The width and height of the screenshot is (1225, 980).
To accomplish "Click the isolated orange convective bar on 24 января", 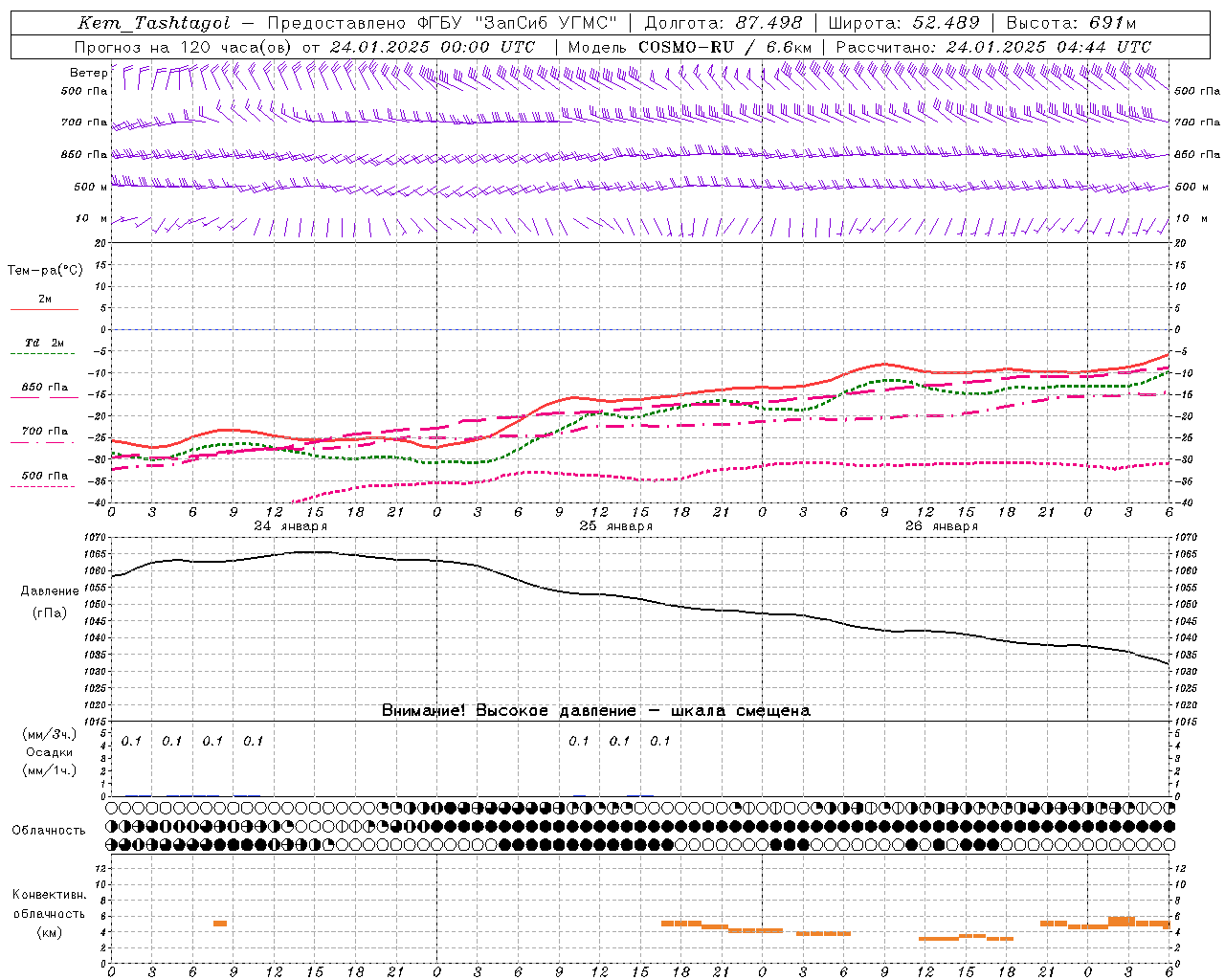I will pyautogui.click(x=220, y=924).
